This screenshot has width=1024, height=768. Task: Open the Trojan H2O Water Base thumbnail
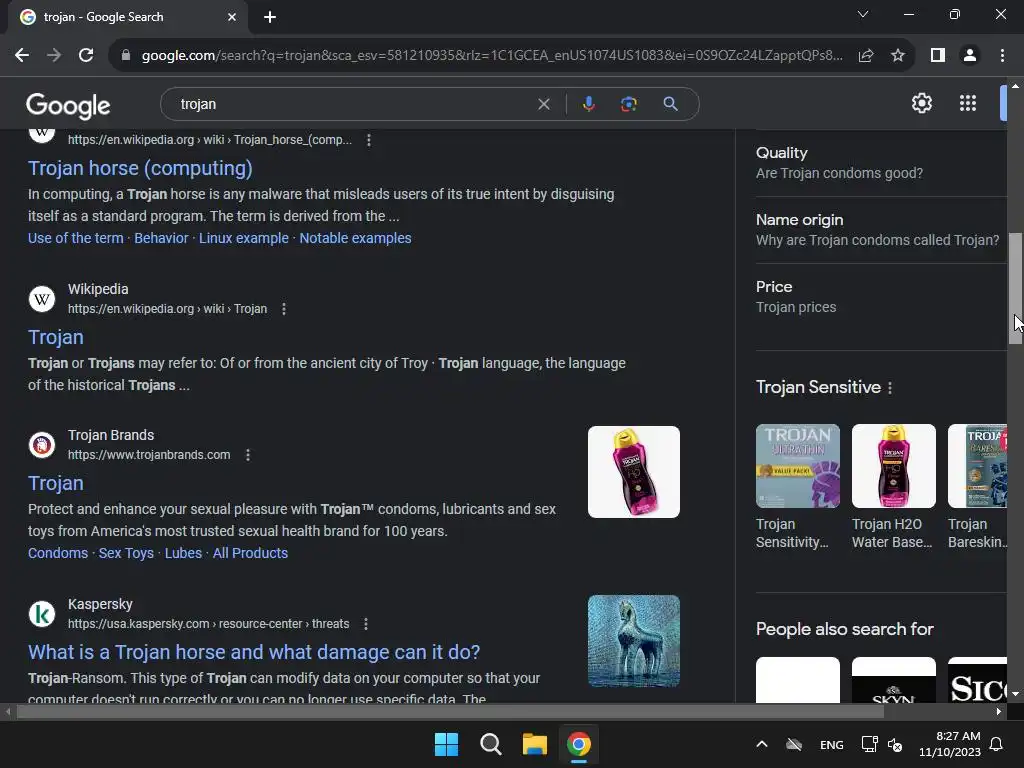pos(893,466)
